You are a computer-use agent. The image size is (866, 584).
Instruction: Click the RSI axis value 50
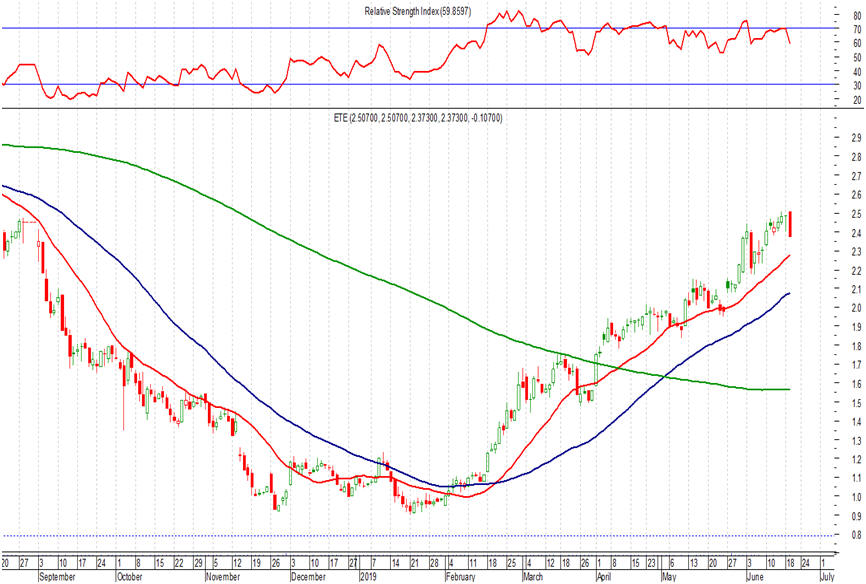[857, 57]
